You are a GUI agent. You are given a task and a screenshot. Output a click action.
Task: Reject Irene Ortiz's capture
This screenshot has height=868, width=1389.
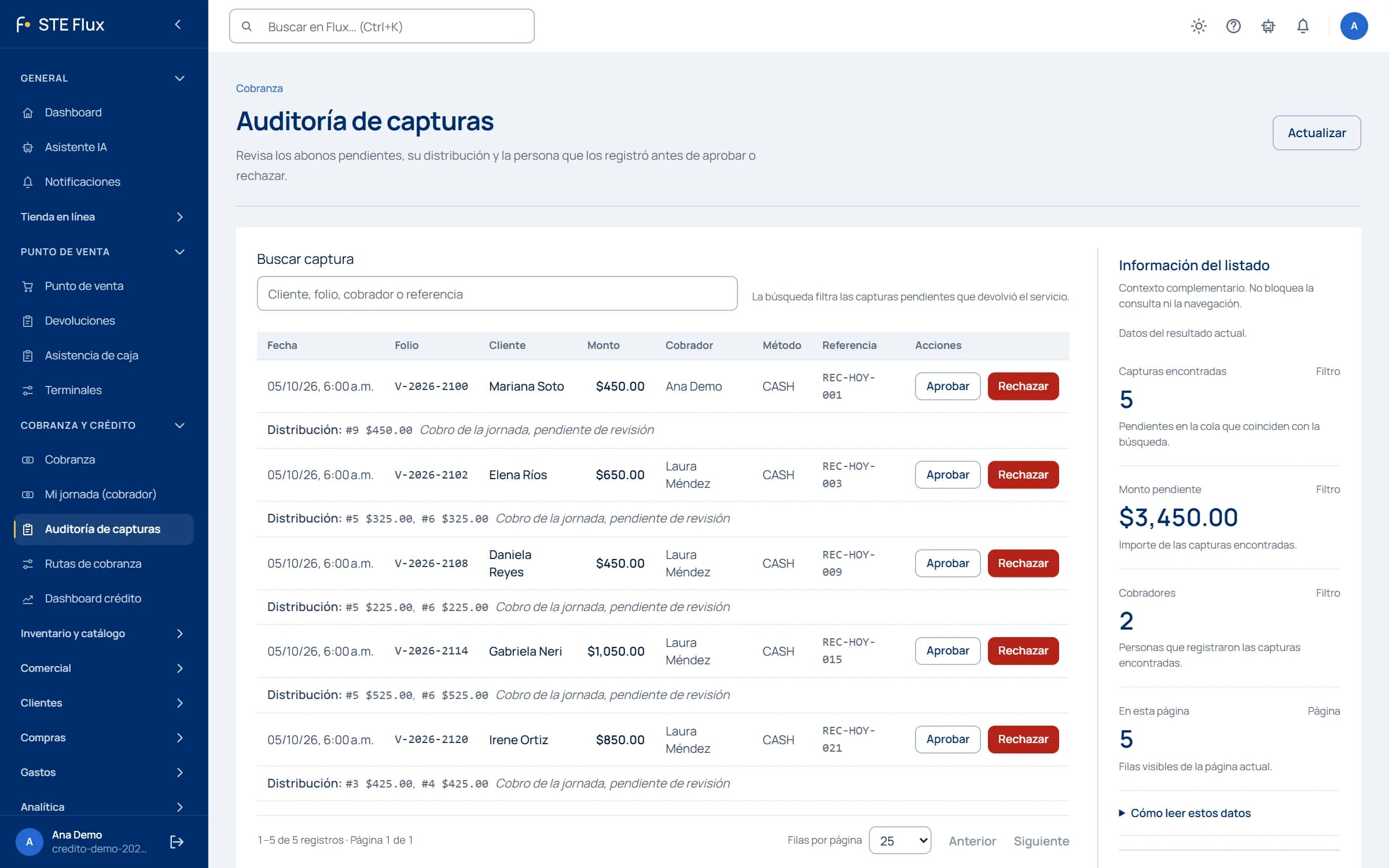tap(1023, 739)
